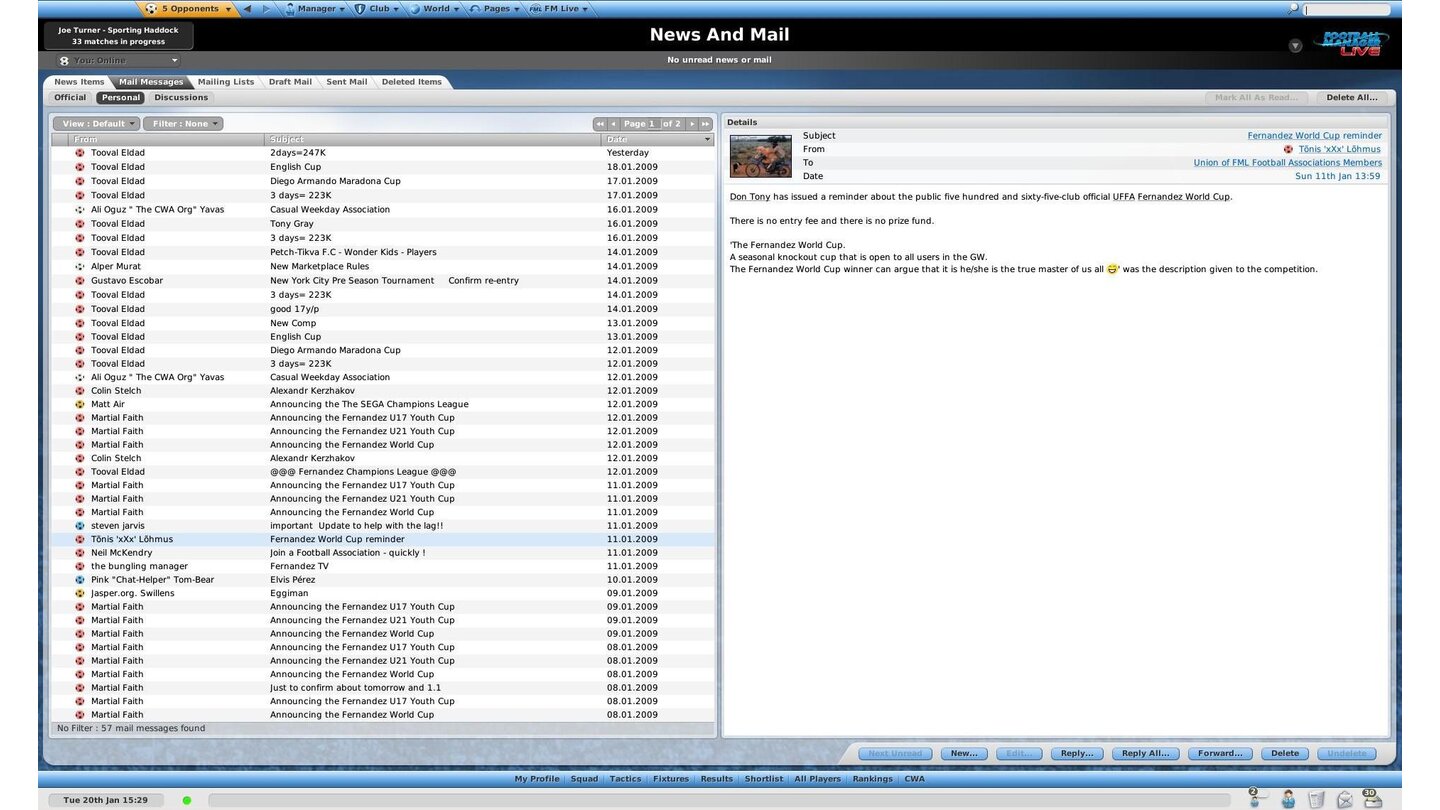
Task: Open the manager figure icon in status bar
Action: tap(1288, 798)
